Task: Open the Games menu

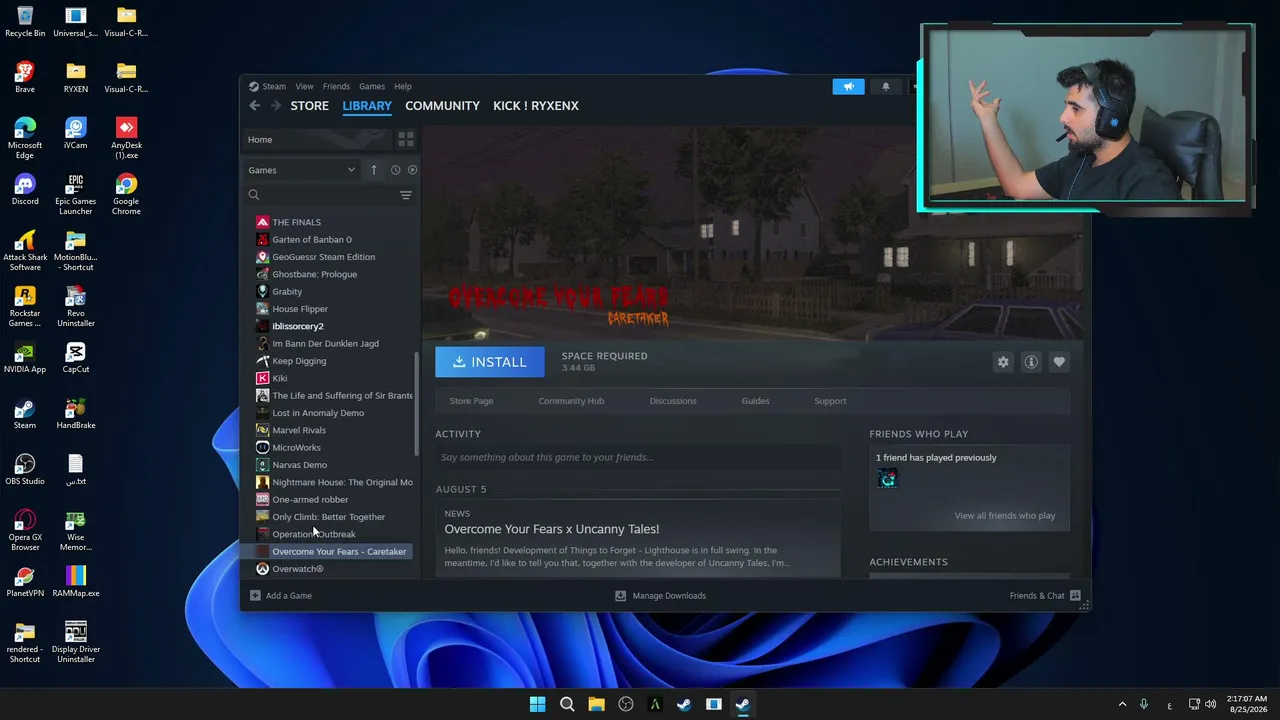Action: point(372,86)
